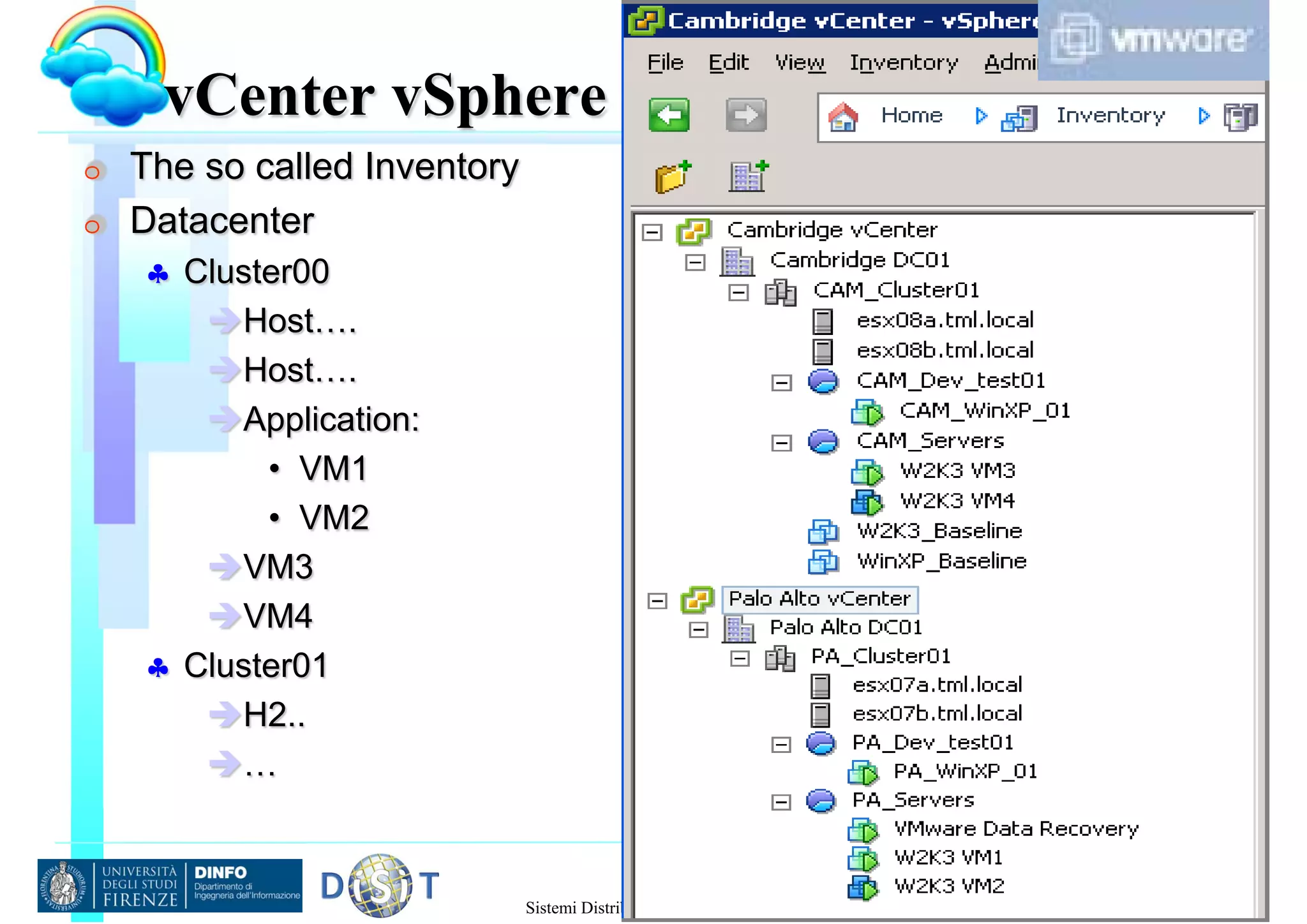Image resolution: width=1307 pixels, height=924 pixels.
Task: Click the VMware Data Recovery VM icon
Action: 863,830
